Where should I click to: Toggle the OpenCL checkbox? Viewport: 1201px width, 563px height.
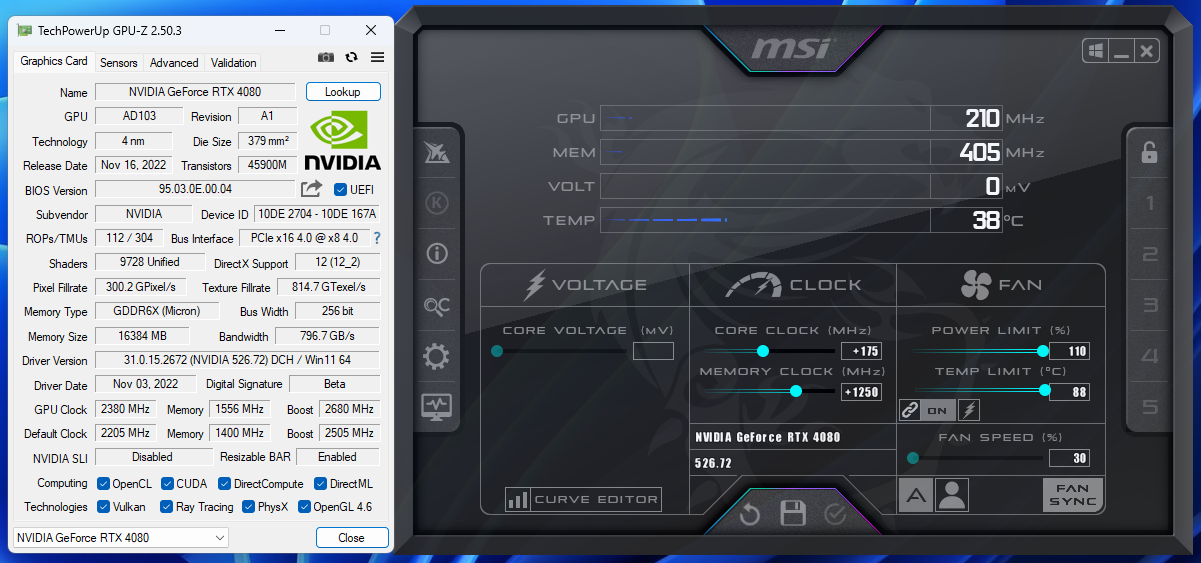coord(102,483)
